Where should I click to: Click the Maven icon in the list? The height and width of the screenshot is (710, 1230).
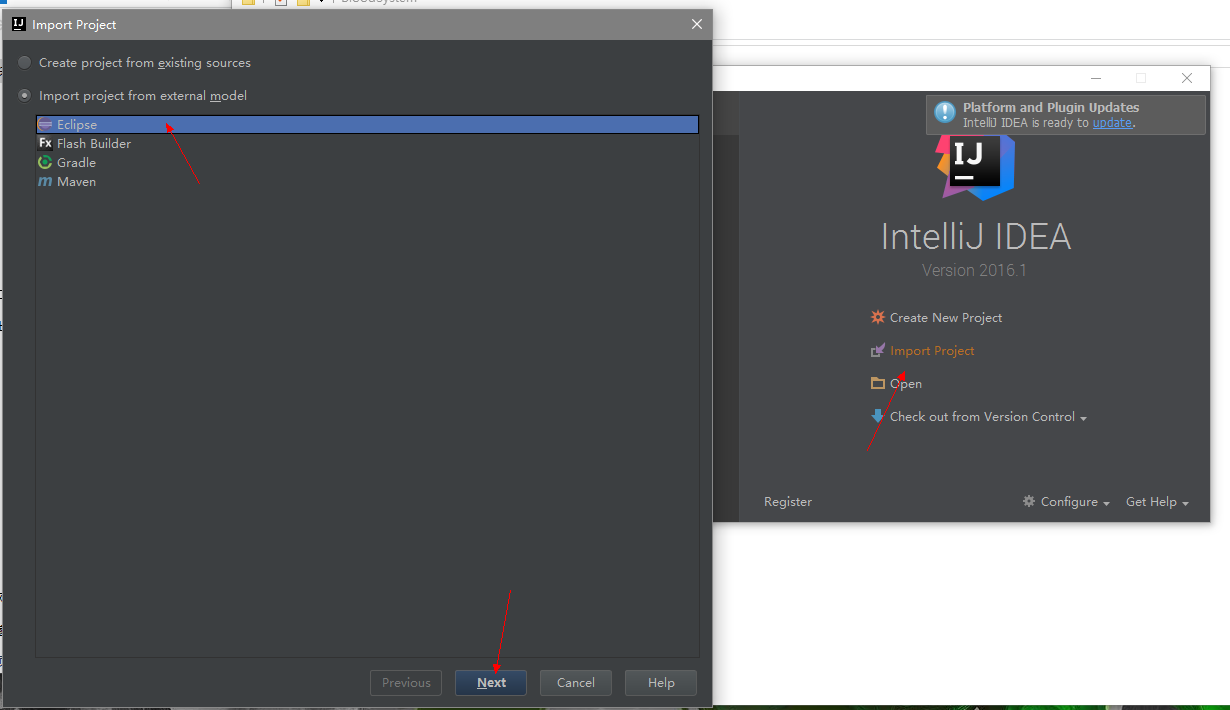point(45,182)
